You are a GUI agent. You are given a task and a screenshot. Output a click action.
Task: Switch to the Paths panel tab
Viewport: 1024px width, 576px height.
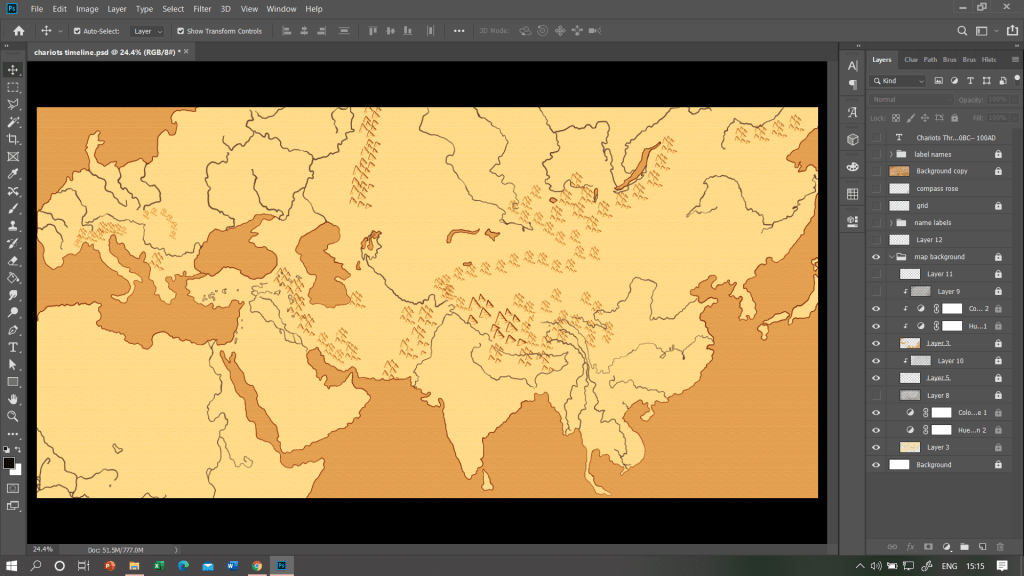[930, 59]
